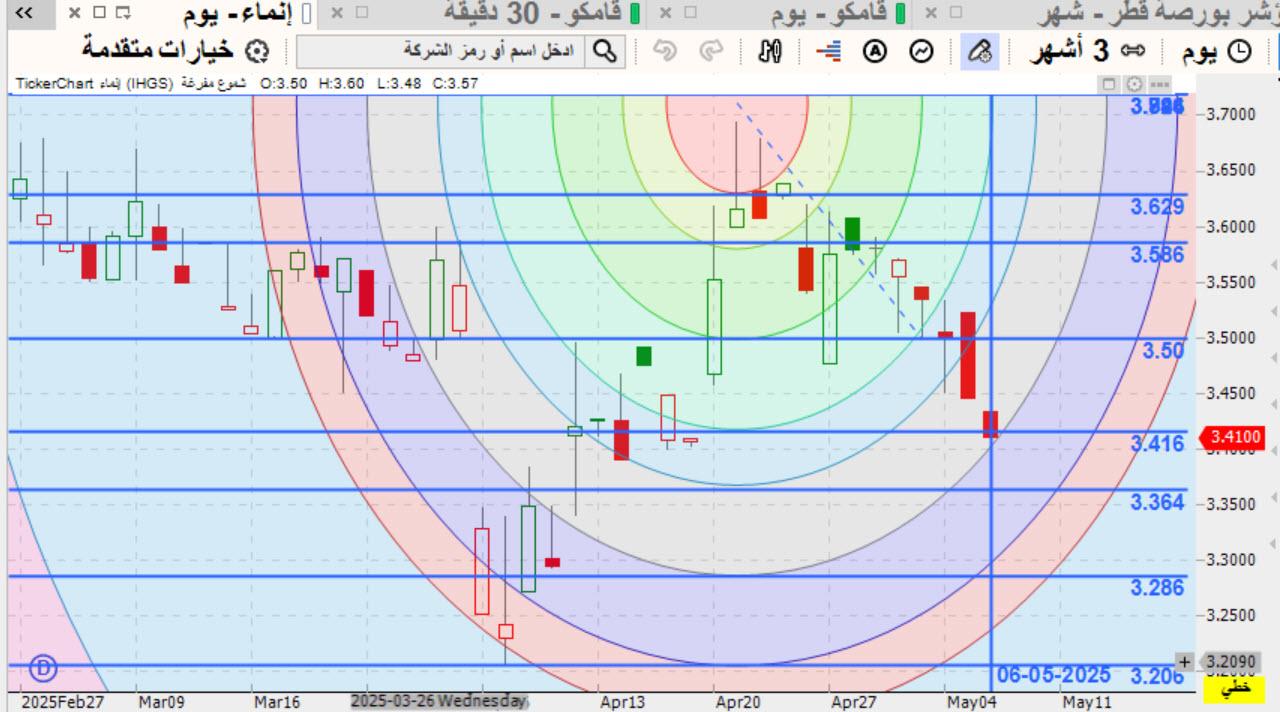The width and height of the screenshot is (1280, 712).
Task: Click the Mar16 date axis label
Action: tap(277, 702)
